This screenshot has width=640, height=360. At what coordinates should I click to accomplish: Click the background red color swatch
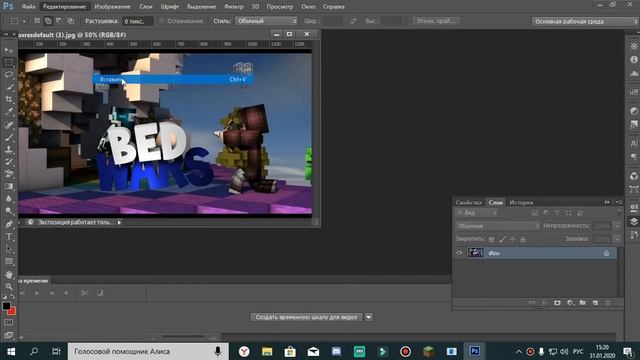click(13, 311)
